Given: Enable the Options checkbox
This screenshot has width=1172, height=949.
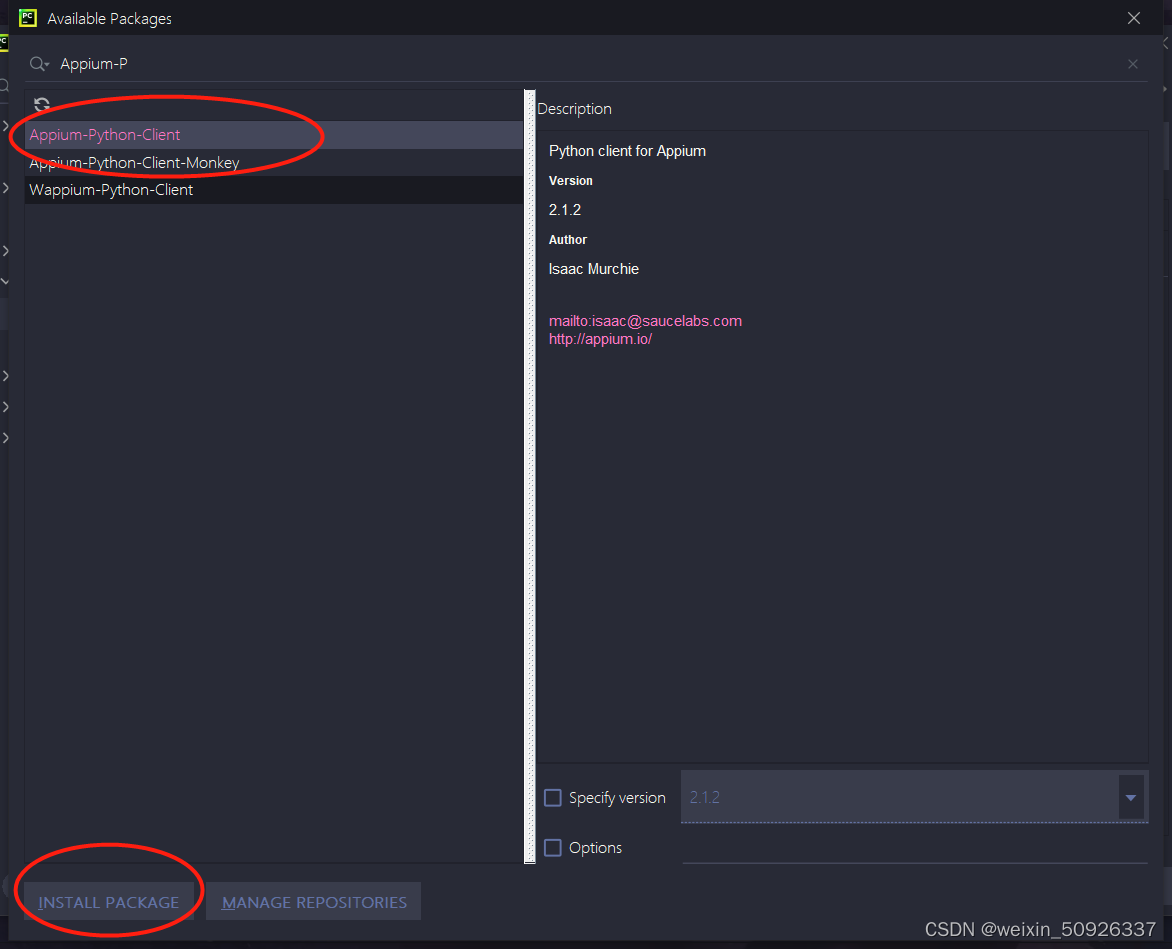Looking at the screenshot, I should click(x=552, y=848).
